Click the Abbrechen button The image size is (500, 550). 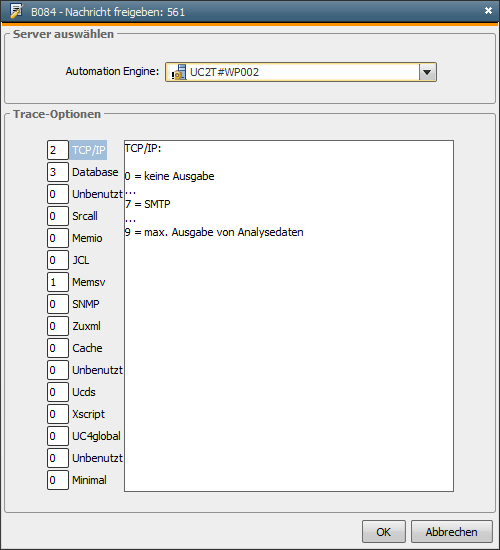(x=452, y=532)
